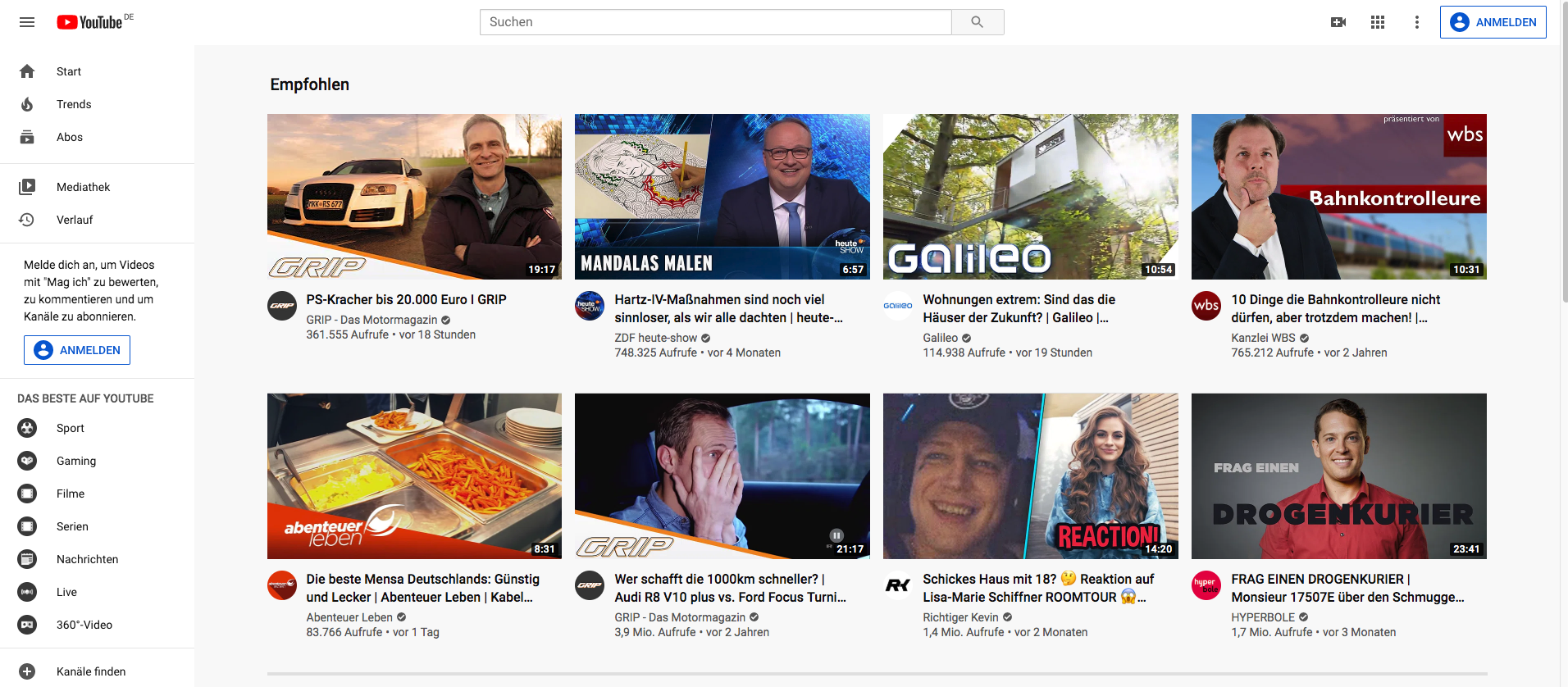Play the Bahnkontrolleure wbs thumbnail
Viewport: 1568px width, 687px height.
(x=1339, y=197)
